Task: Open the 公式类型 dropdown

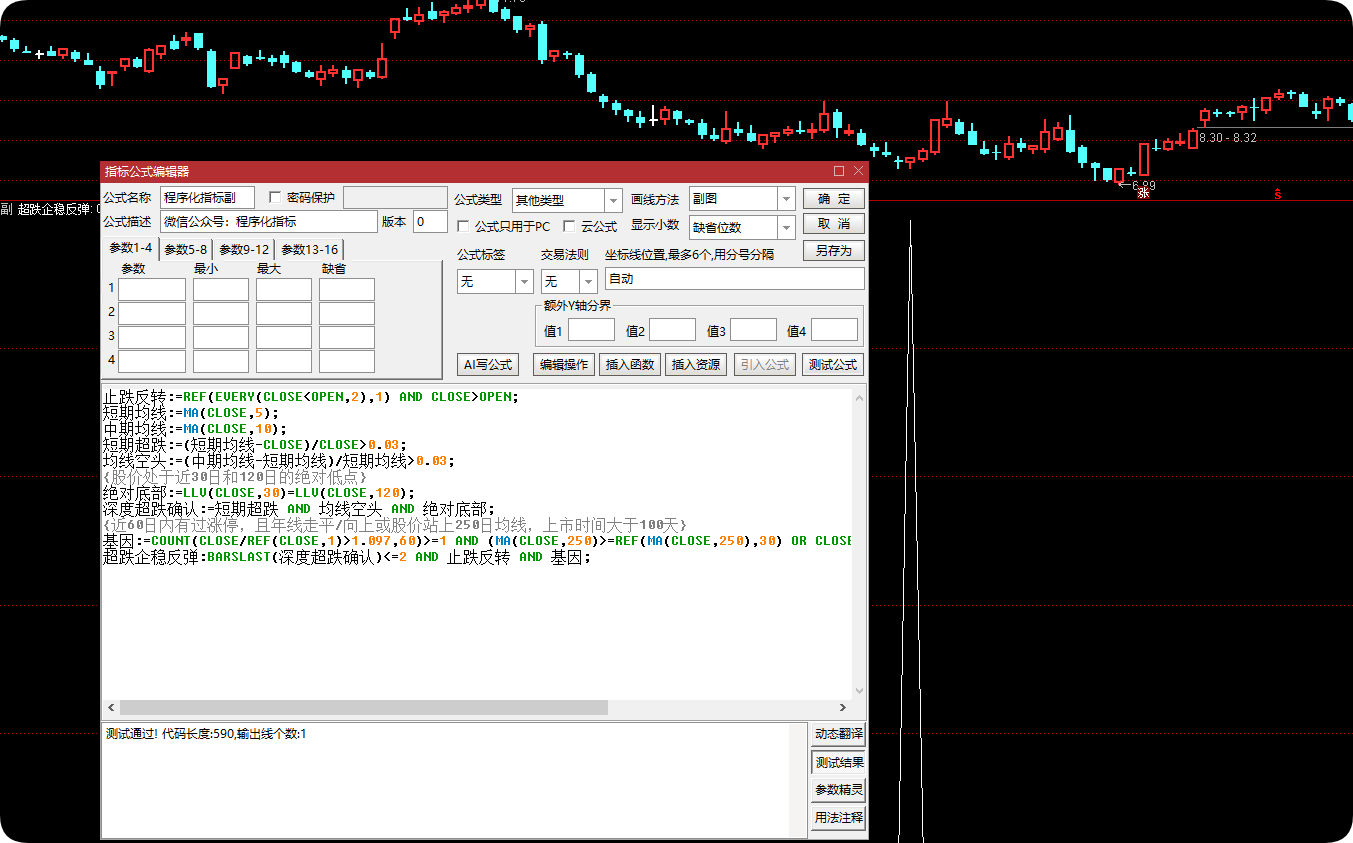Action: click(567, 200)
